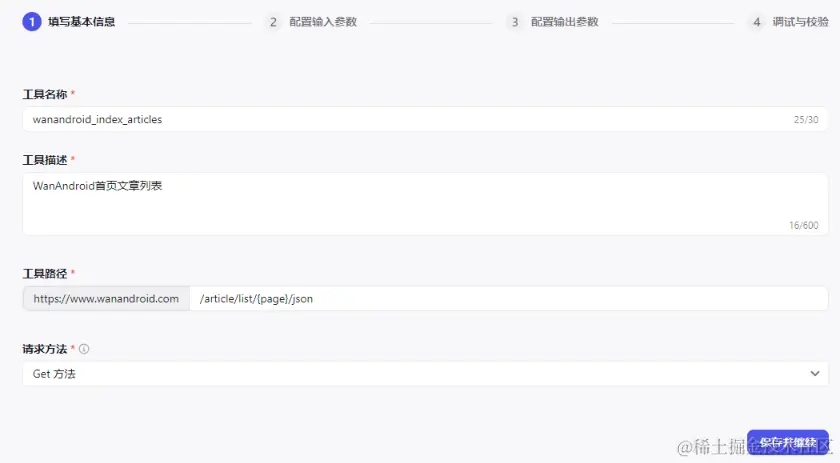Click the 保存并继续 button
Image resolution: width=840 pixels, height=463 pixels.
point(788,443)
